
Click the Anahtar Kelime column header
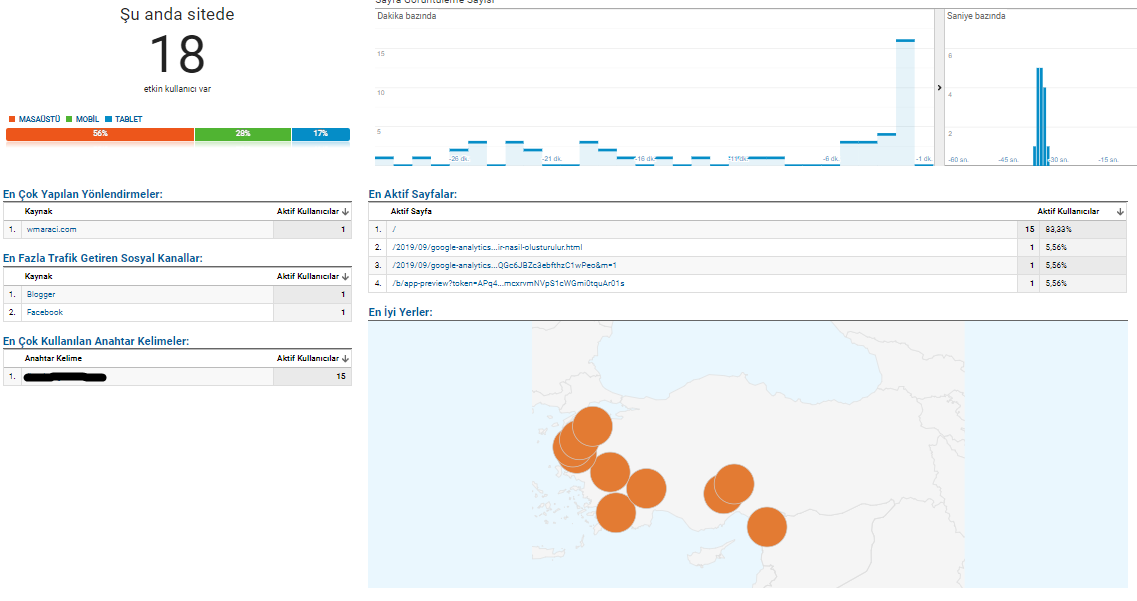[53, 358]
